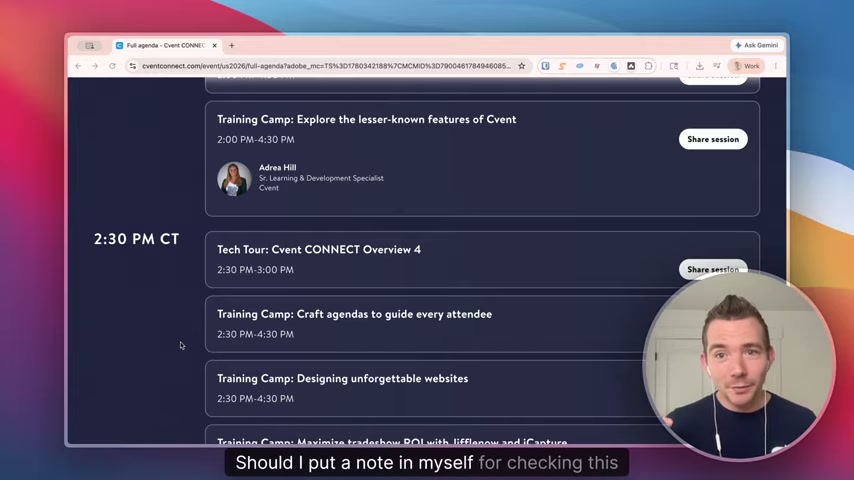Open the black square extension icon
The image size is (854, 480).
(631, 66)
